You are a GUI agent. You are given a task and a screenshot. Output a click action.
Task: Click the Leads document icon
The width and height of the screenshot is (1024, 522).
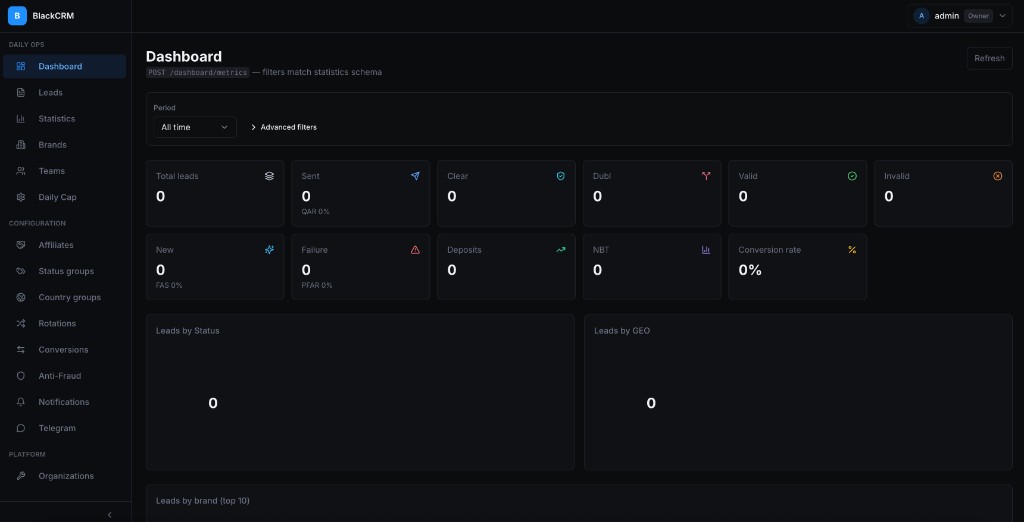(21, 93)
